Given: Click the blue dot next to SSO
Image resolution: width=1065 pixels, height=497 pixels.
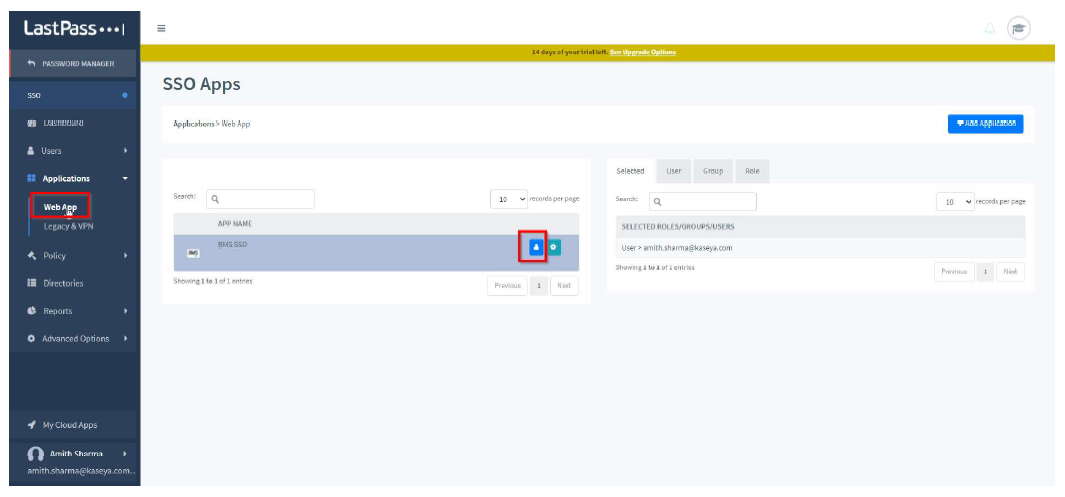Looking at the screenshot, I should [124, 95].
